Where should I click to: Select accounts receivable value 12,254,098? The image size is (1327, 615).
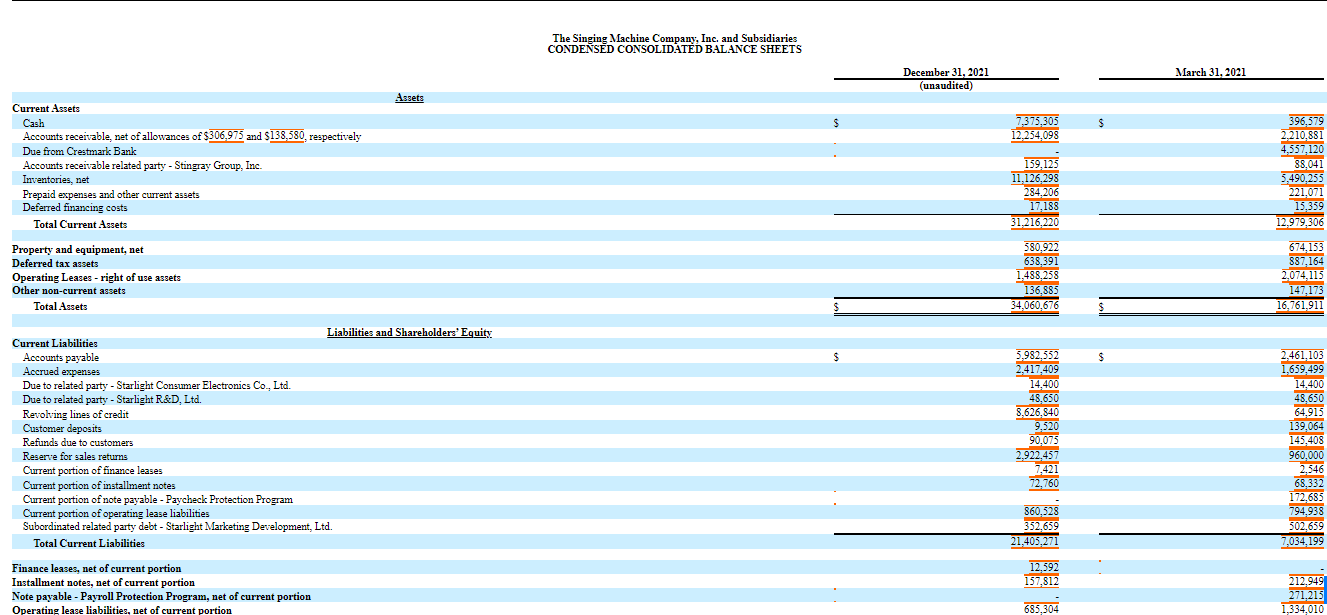(x=1035, y=136)
